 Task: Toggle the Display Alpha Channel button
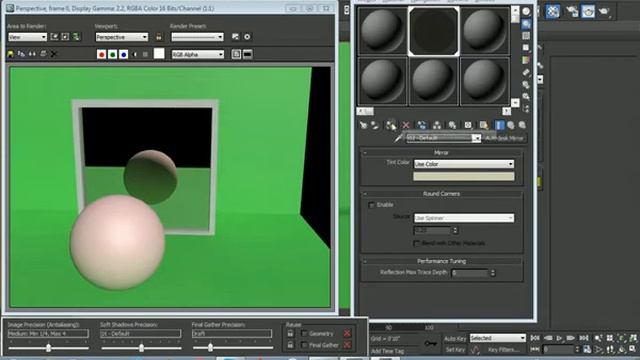pyautogui.click(x=135, y=54)
